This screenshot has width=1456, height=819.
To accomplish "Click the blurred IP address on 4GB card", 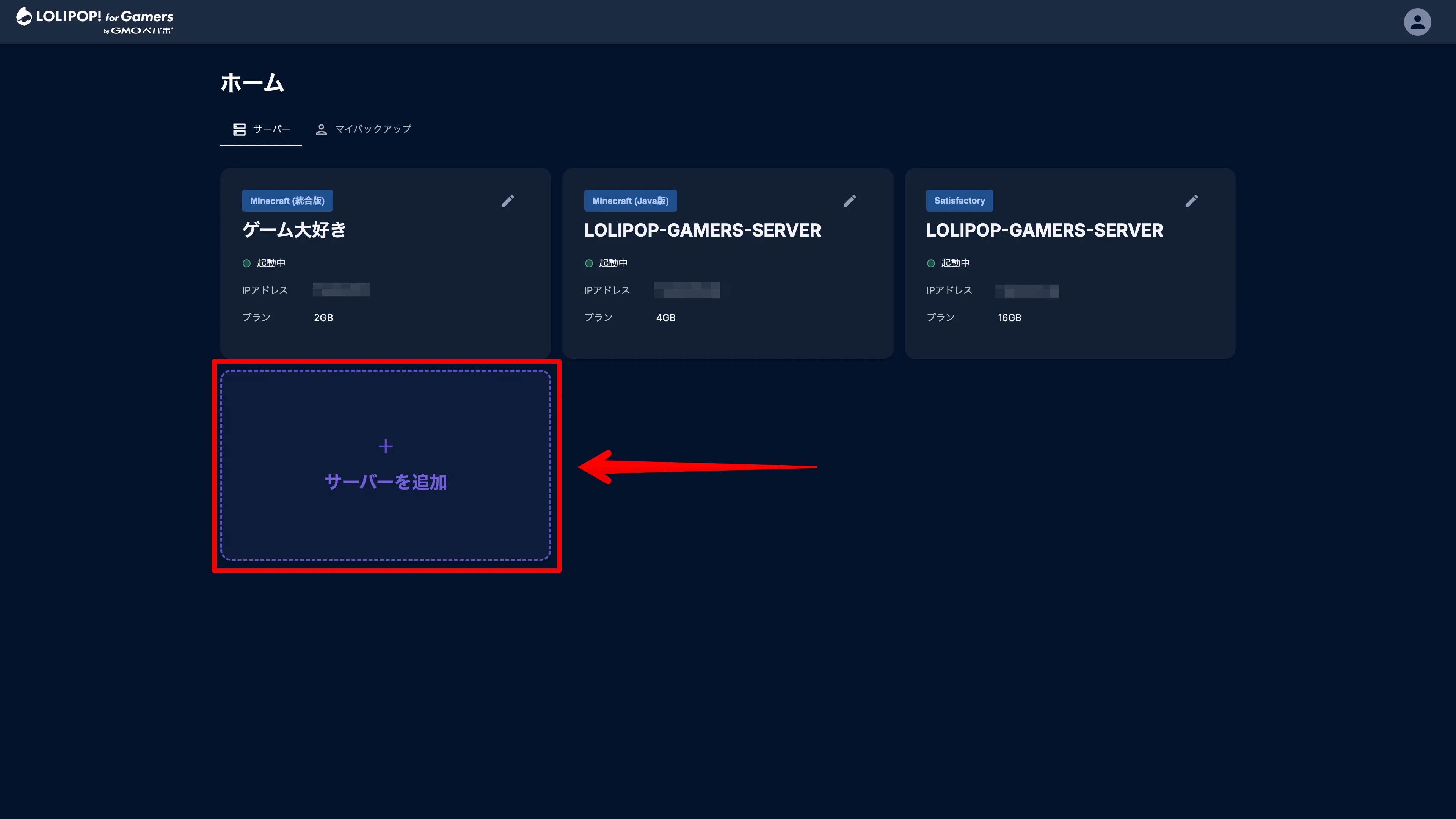I will point(687,290).
